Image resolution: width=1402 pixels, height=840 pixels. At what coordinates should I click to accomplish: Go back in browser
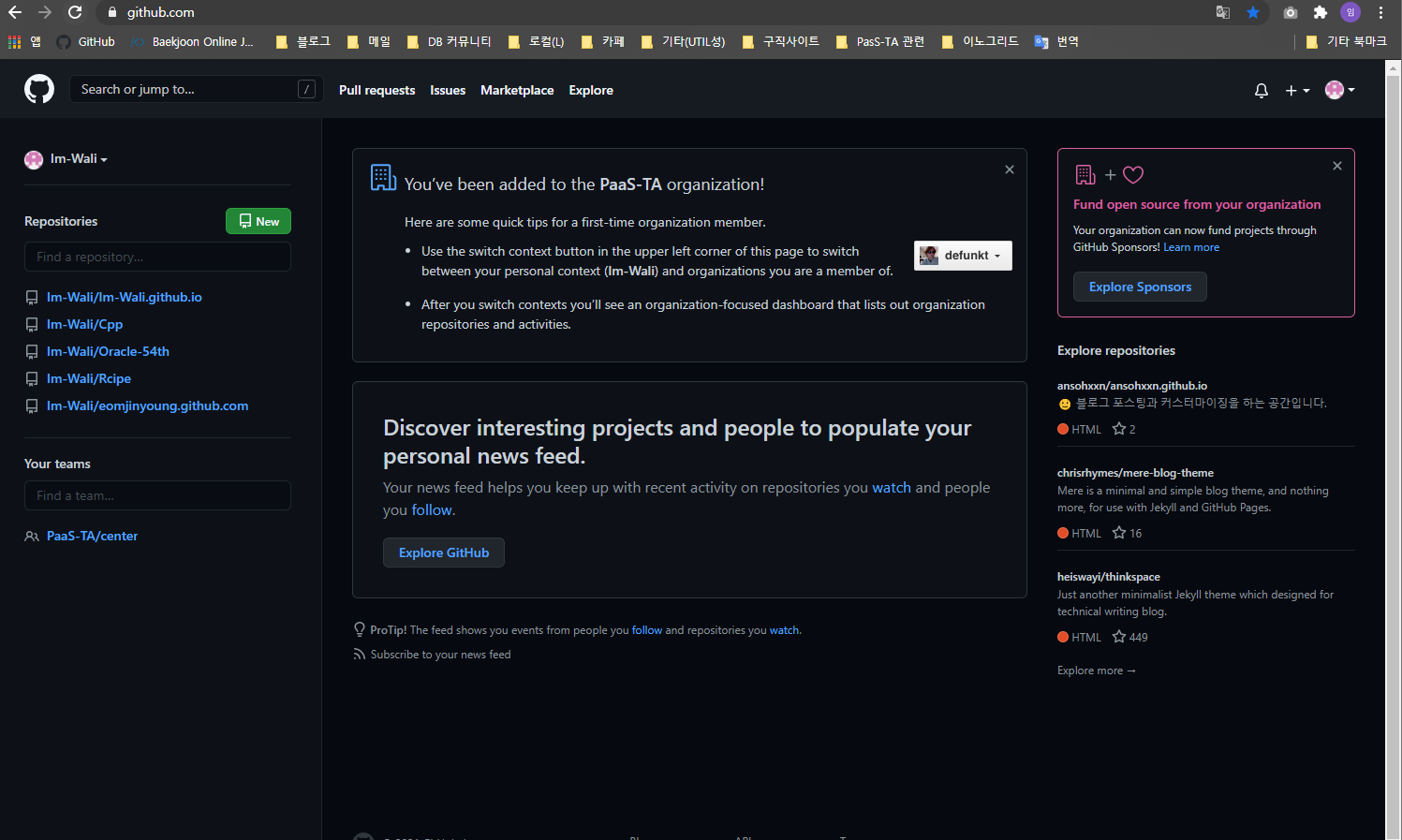coord(15,12)
